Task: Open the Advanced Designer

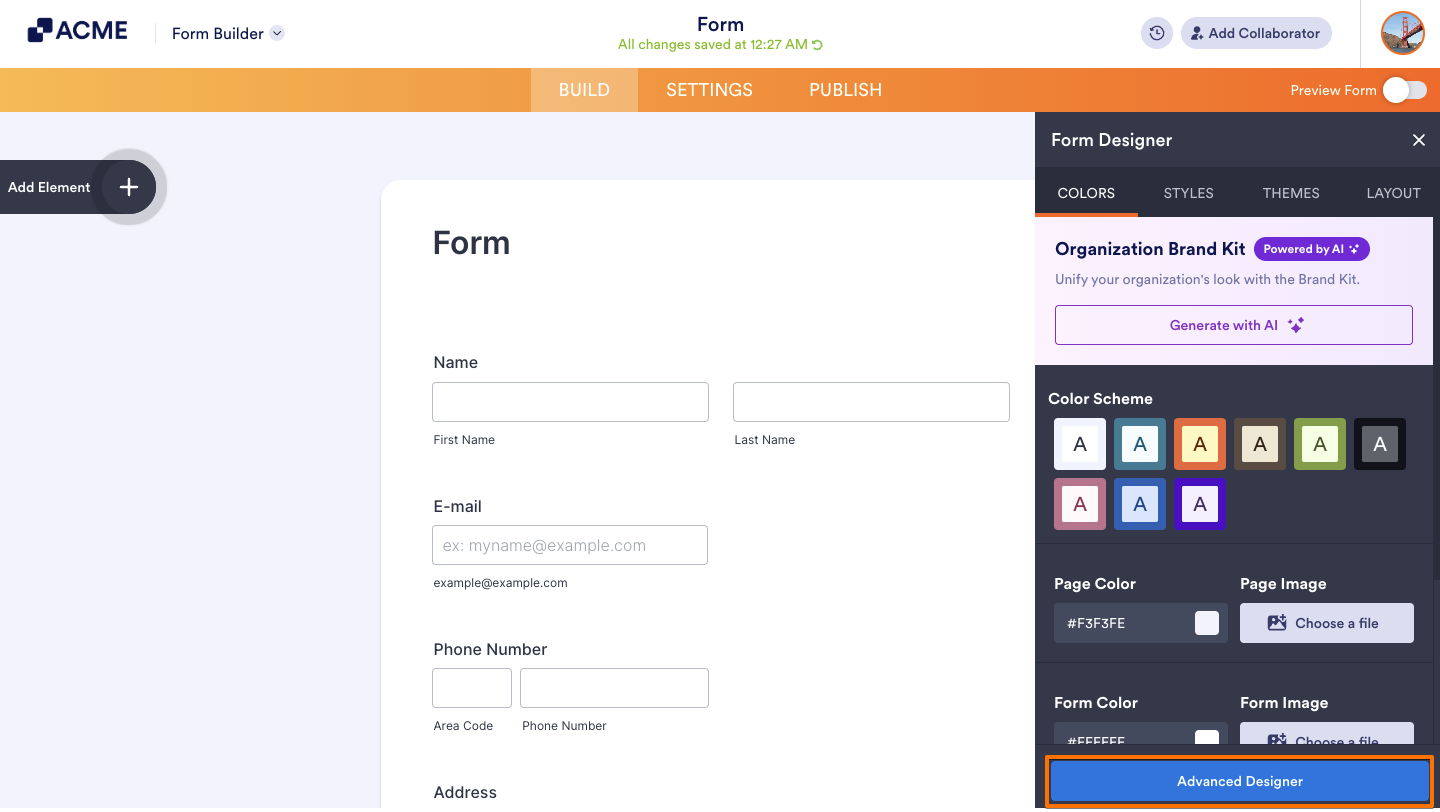Action: tap(1239, 781)
